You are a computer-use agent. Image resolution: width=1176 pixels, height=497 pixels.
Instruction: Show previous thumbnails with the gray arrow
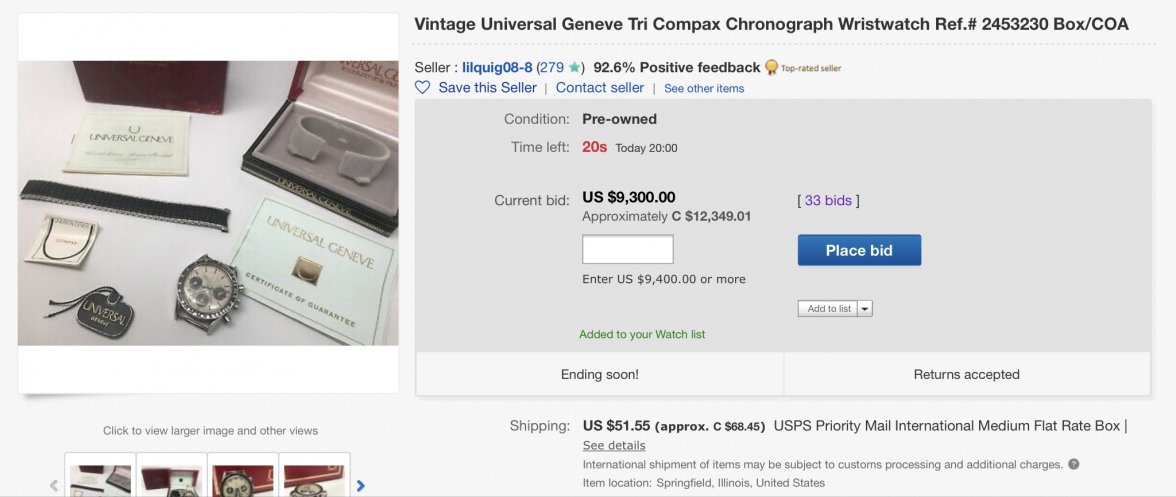[54, 486]
